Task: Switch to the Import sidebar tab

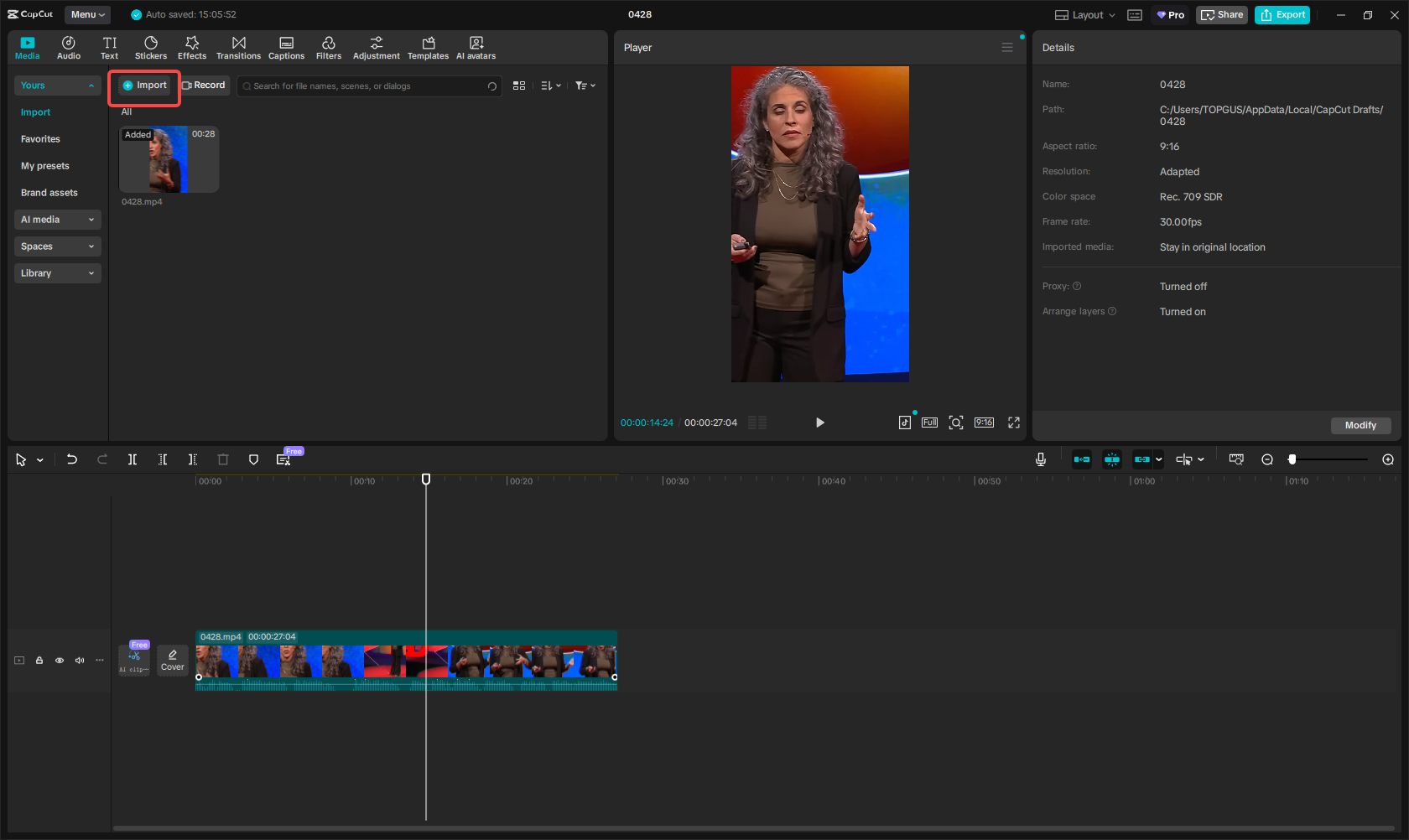Action: pyautogui.click(x=35, y=111)
